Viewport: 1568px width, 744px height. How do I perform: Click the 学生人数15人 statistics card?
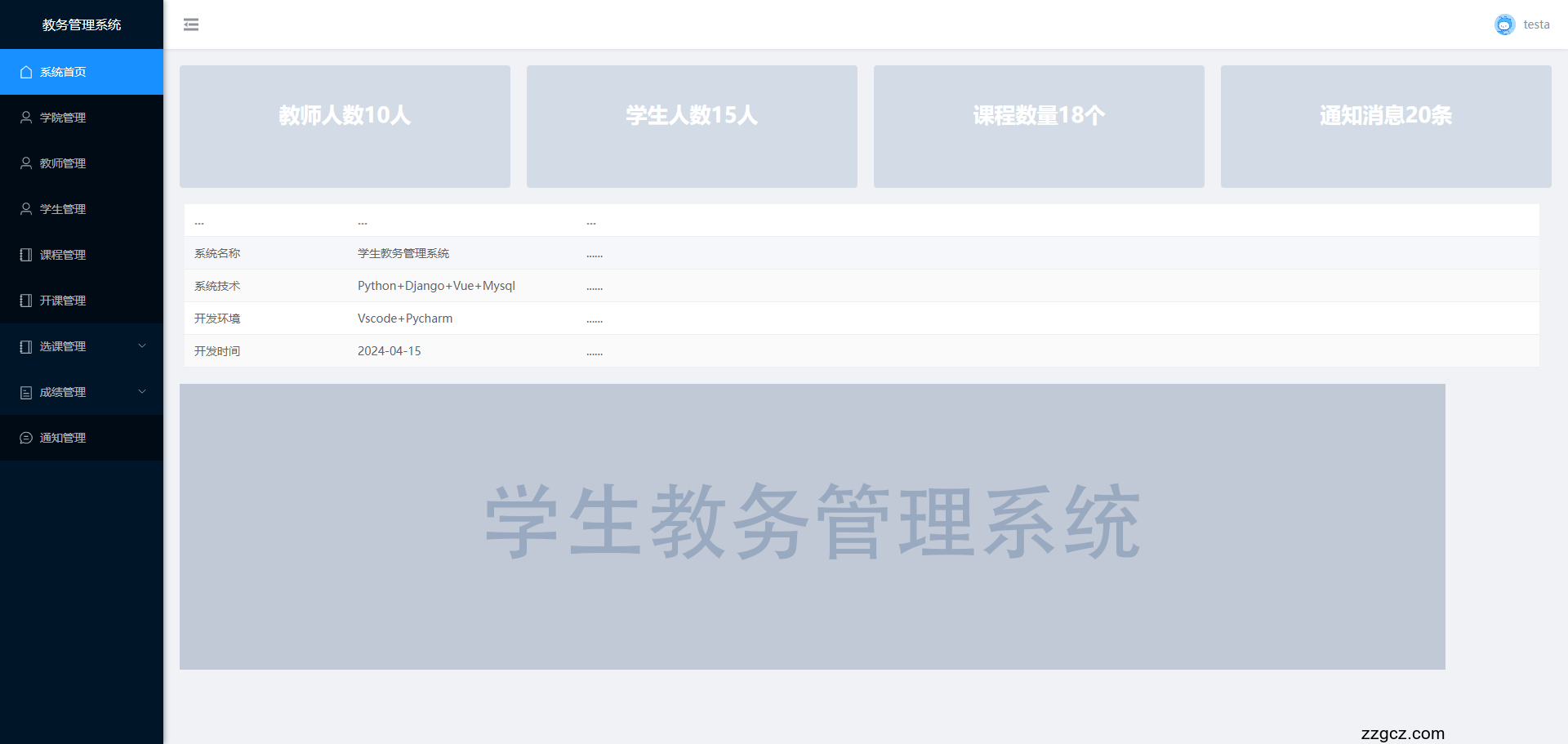click(x=692, y=127)
